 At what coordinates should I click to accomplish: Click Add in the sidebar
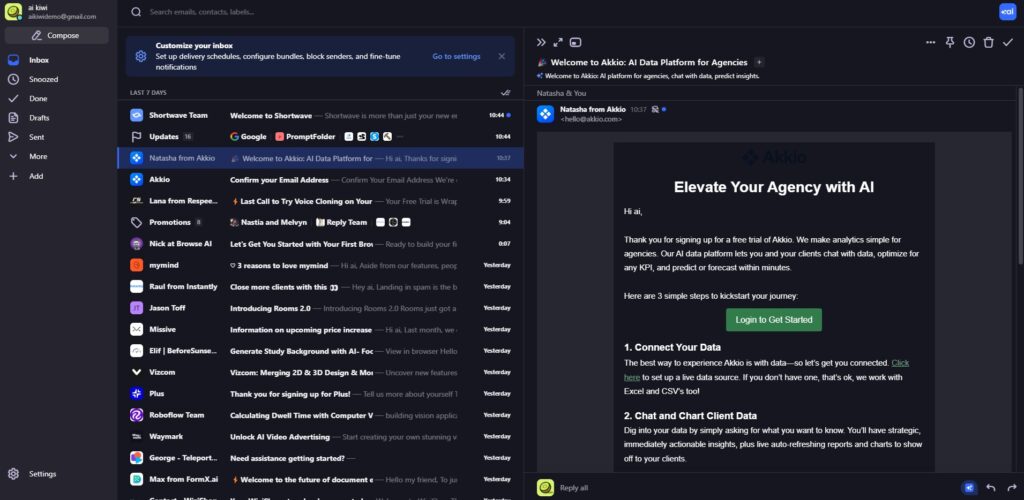[x=36, y=176]
